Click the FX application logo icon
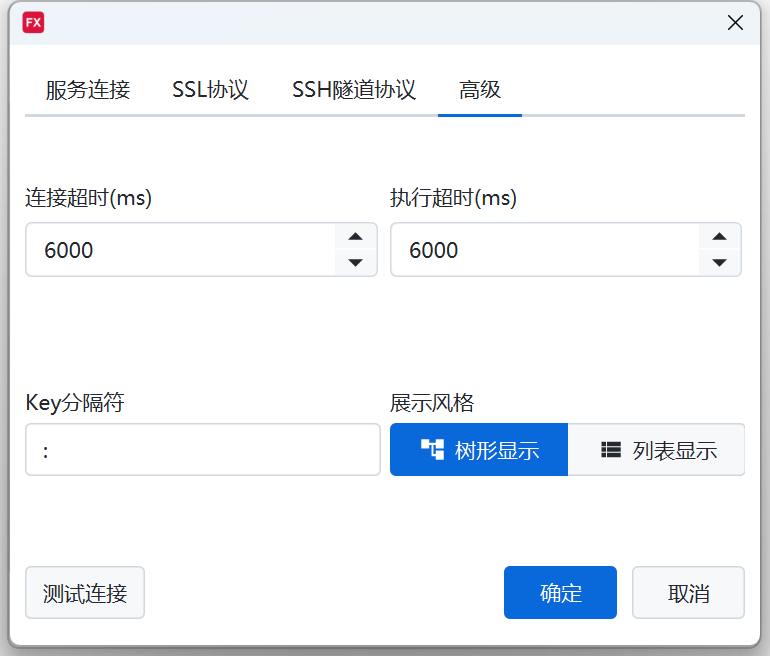 click(33, 23)
